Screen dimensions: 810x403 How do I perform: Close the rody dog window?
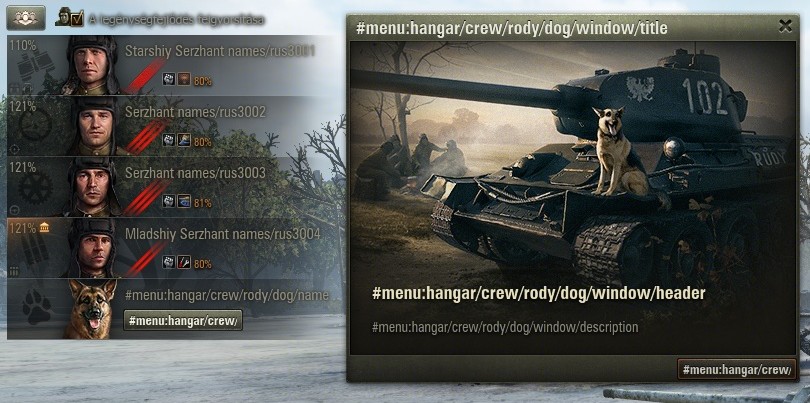tap(785, 26)
